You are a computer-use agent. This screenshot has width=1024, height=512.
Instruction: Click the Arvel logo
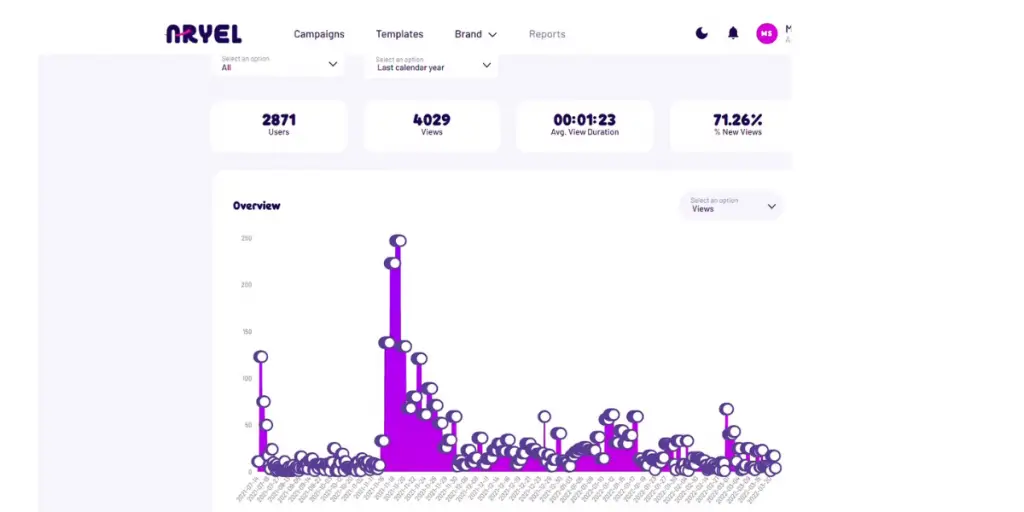coord(203,34)
